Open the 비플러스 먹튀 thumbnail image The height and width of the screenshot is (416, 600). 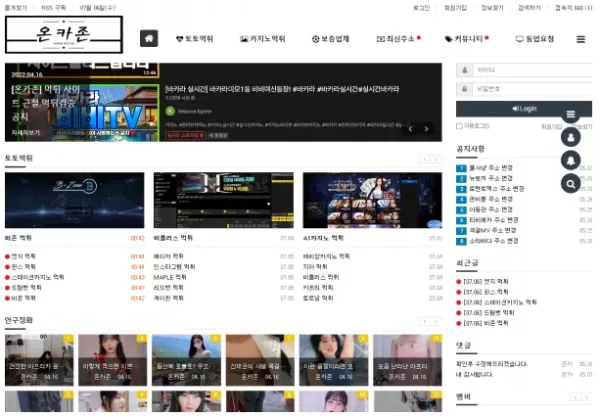223,200
